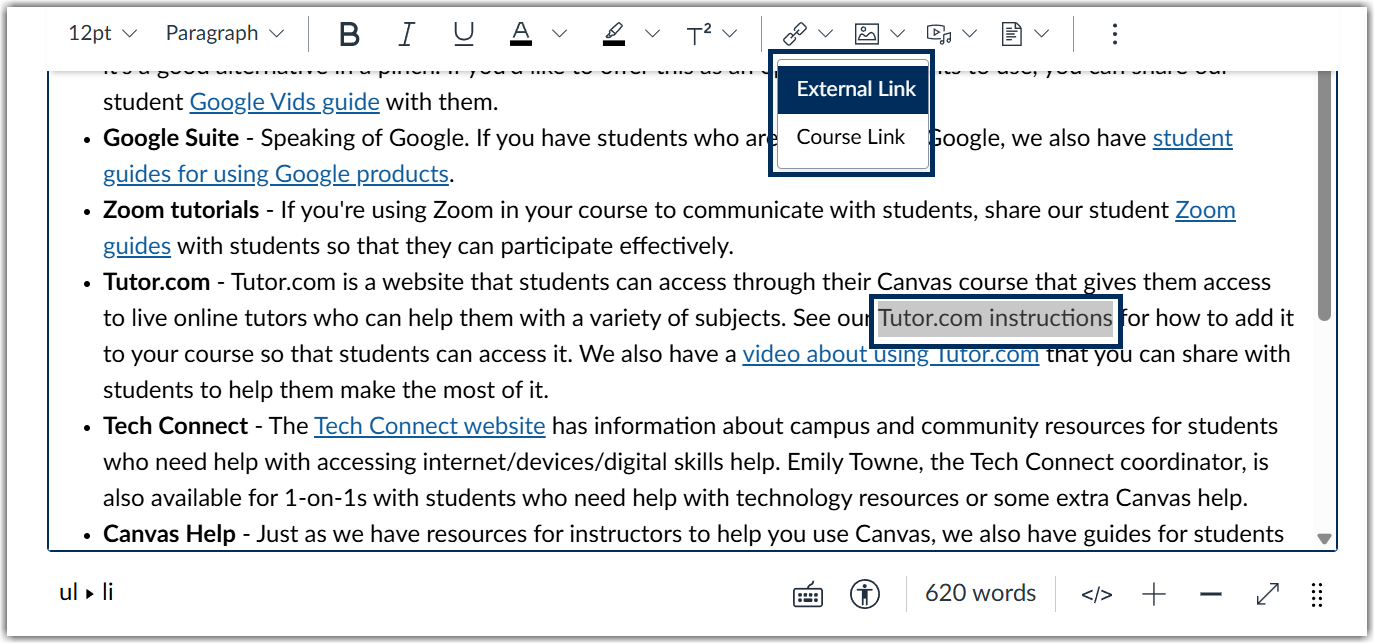Apply the background highlight color button
The height and width of the screenshot is (644, 1375).
click(x=614, y=34)
